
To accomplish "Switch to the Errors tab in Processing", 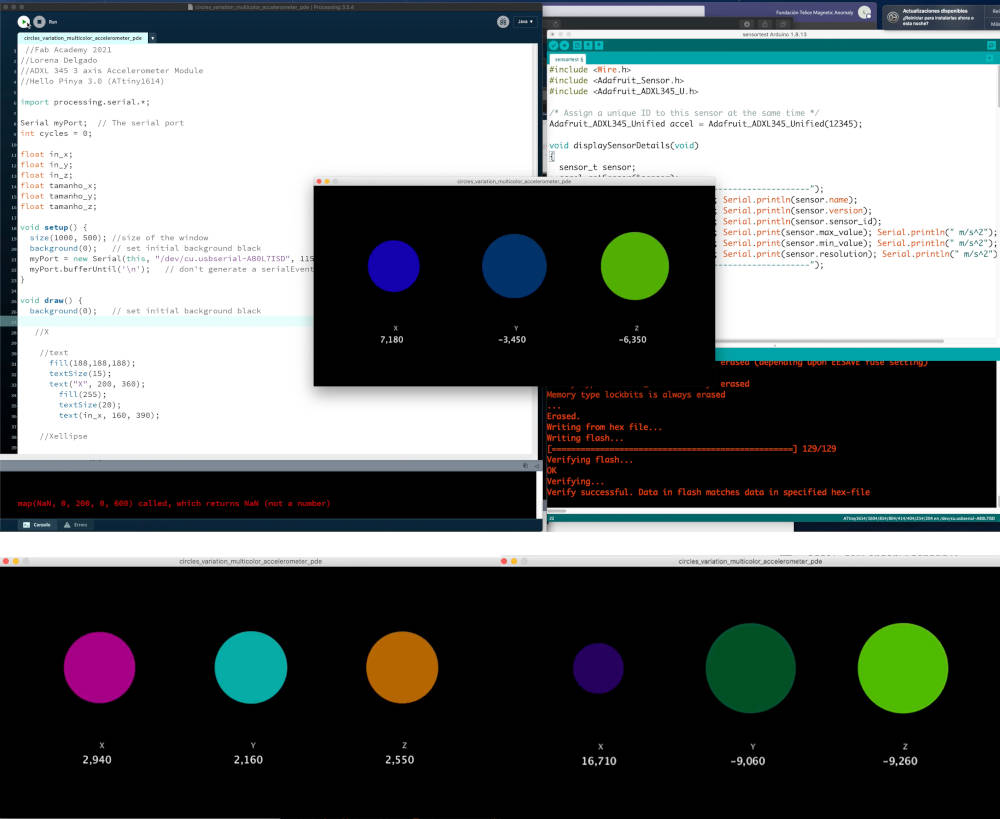I will [x=75, y=525].
